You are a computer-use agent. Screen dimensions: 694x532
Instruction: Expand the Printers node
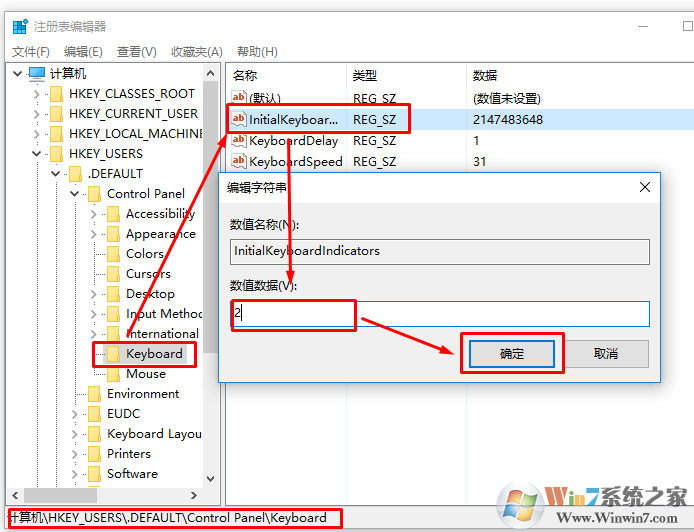point(74,454)
